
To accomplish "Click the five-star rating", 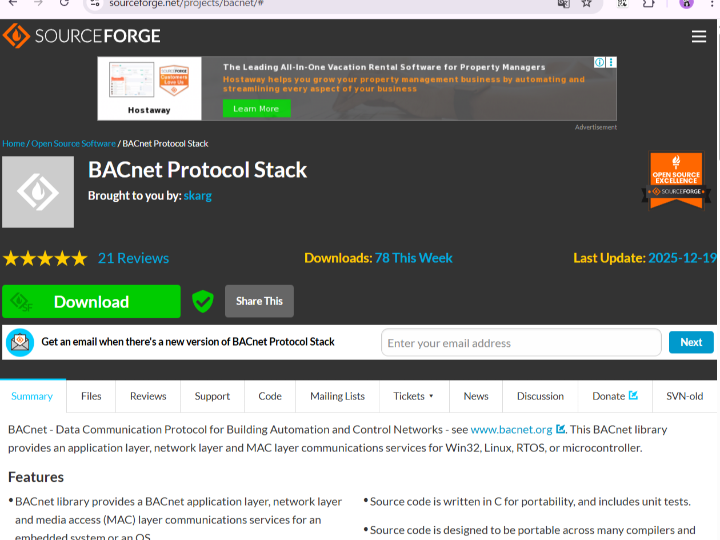I will [45, 258].
